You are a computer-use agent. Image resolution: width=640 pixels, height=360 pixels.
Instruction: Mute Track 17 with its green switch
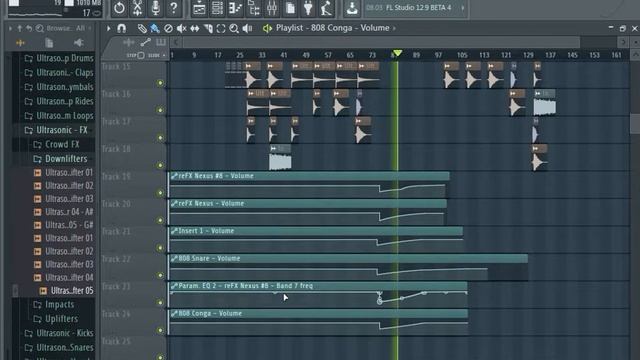pos(160,138)
